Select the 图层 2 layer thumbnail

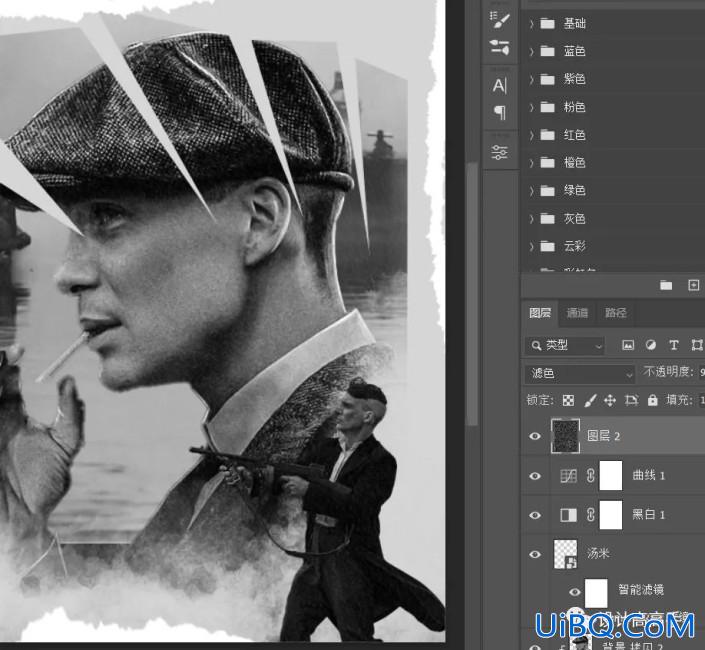[x=565, y=436]
